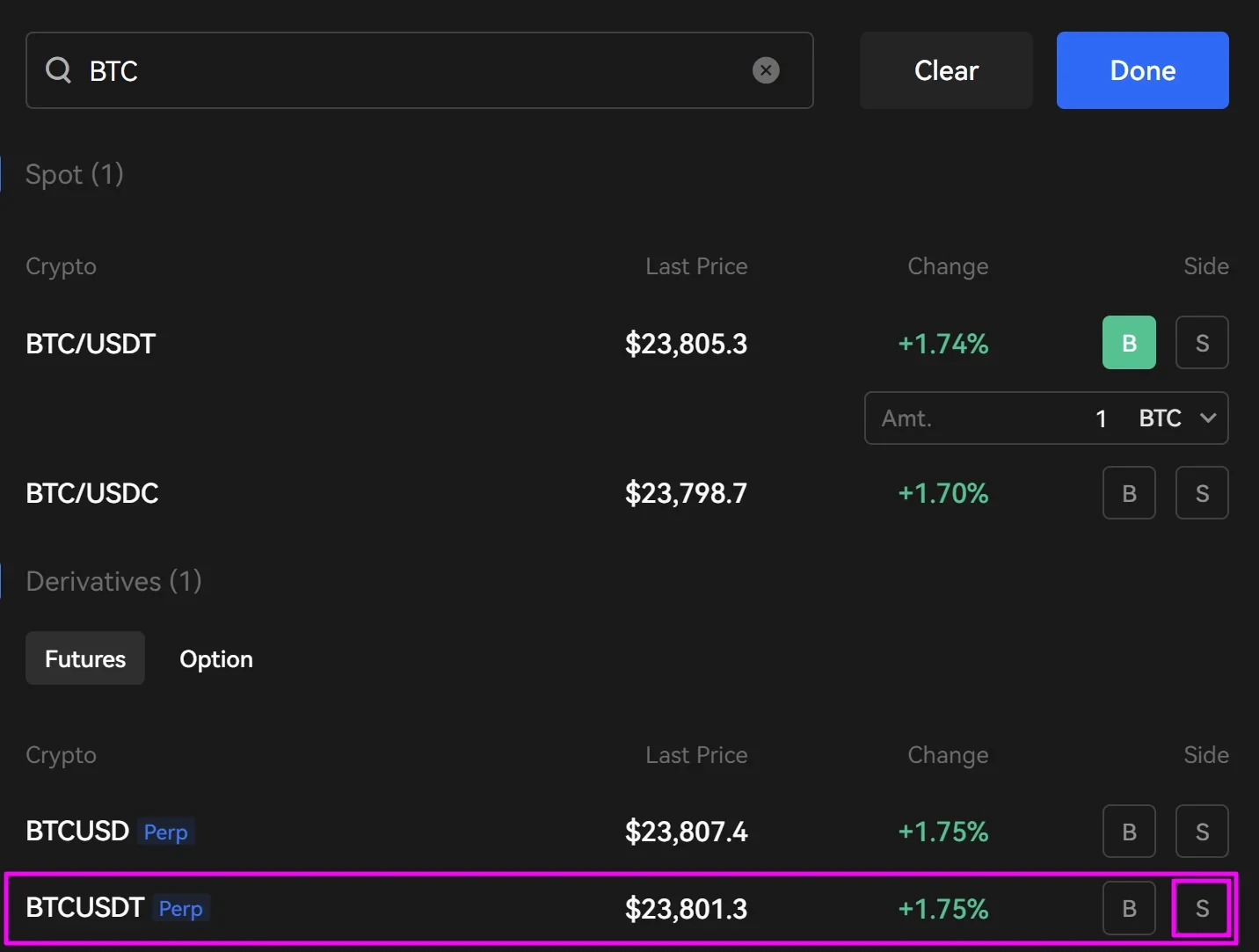Open the BTC amount unit dropdown
The image size is (1259, 952).
point(1177,418)
